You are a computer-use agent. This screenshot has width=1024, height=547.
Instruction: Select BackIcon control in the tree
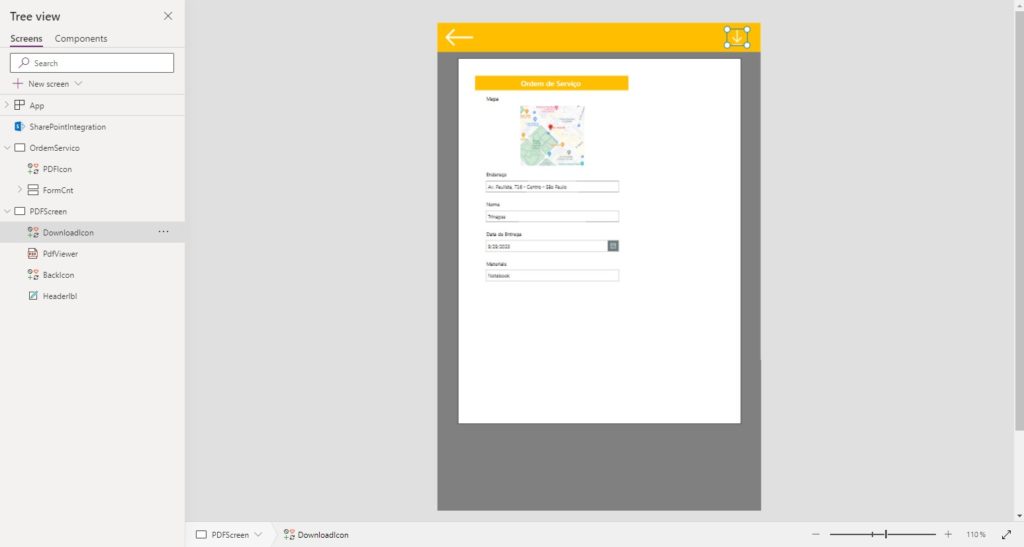click(x=58, y=275)
